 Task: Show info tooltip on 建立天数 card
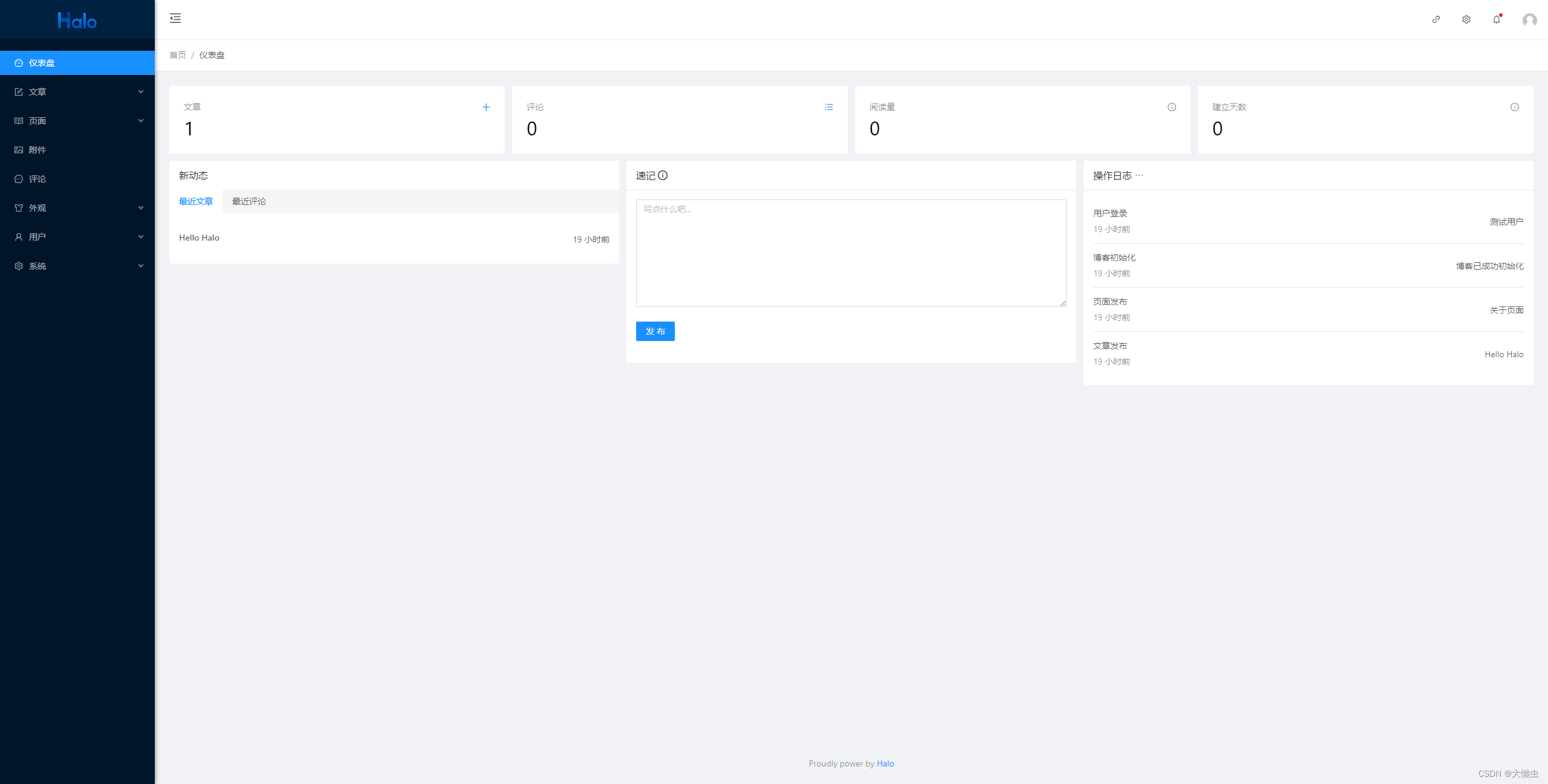(x=1514, y=107)
